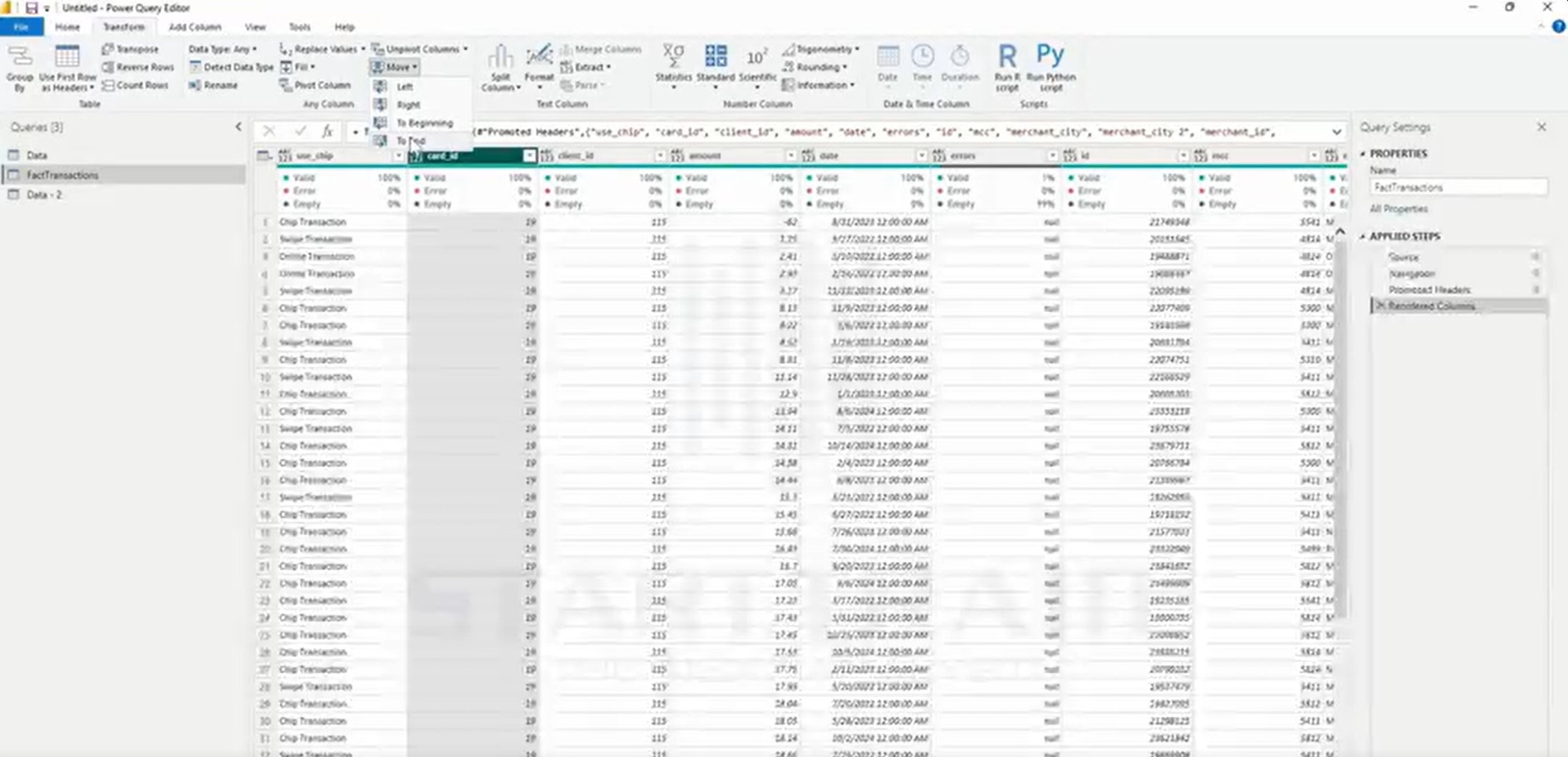Viewport: 1568px width, 757px height.
Task: Click the Run R script icon
Action: click(x=1007, y=57)
